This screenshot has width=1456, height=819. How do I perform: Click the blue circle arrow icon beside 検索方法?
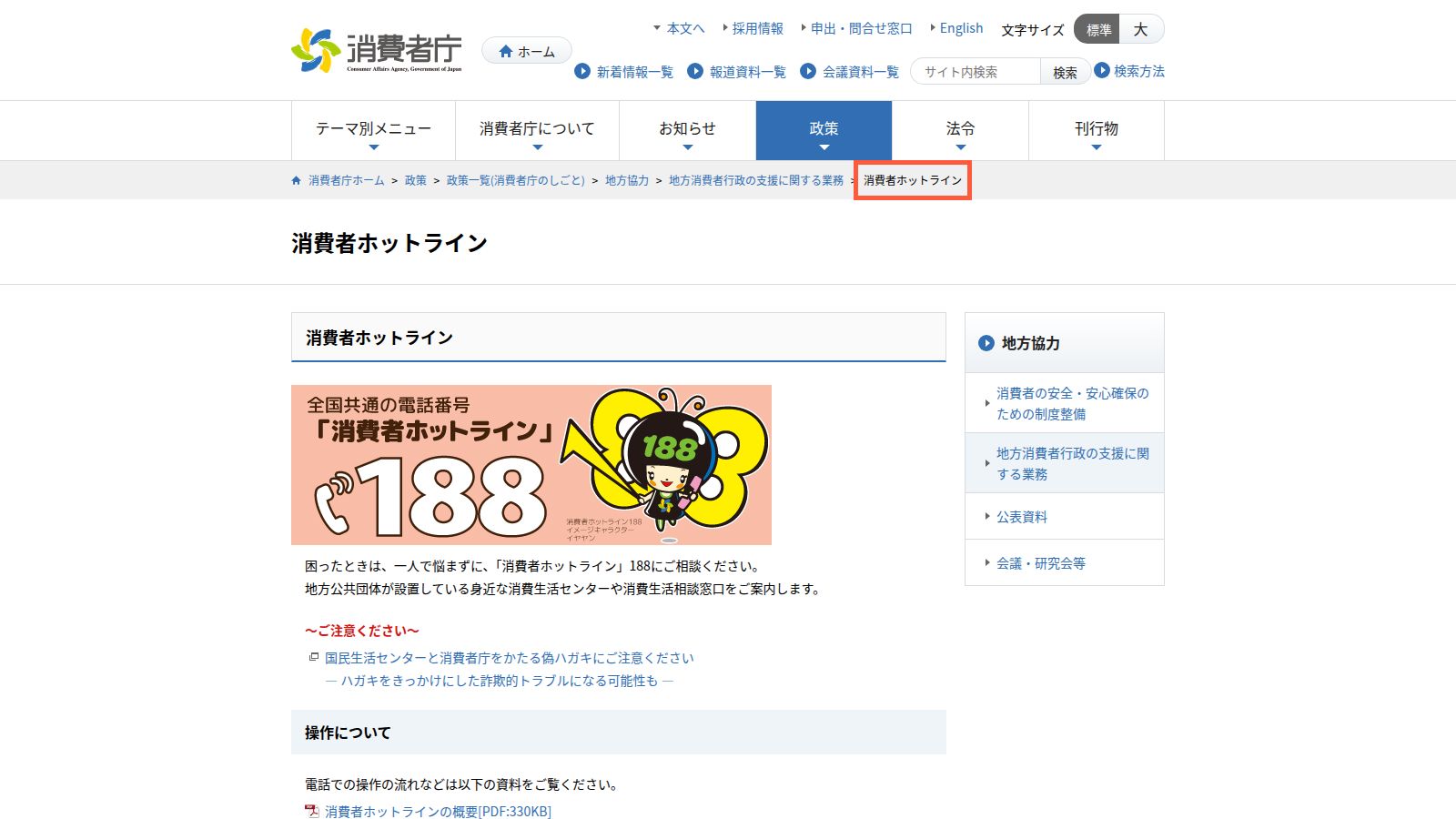[x=1102, y=70]
